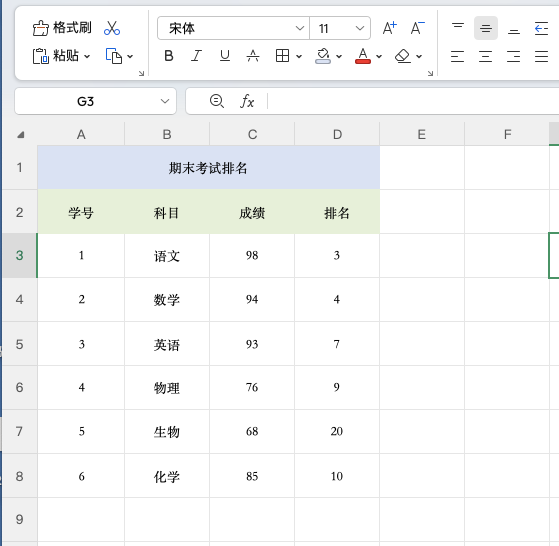Click the cell containing 生物

click(x=167, y=432)
